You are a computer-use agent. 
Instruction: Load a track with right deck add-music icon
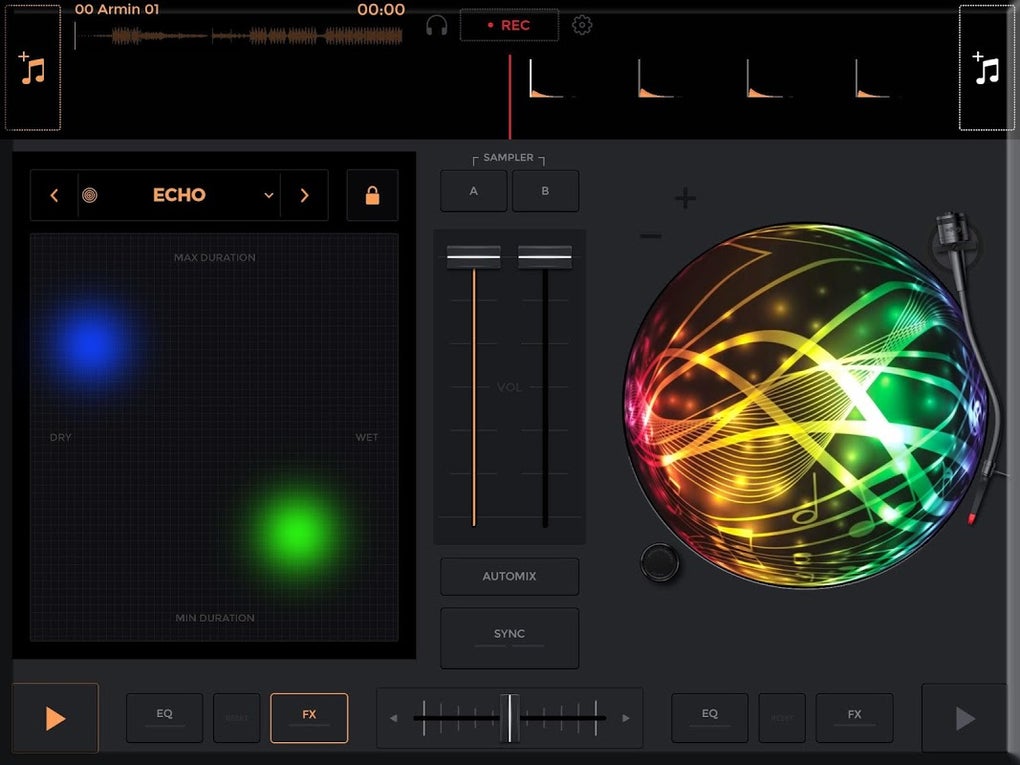click(x=986, y=68)
